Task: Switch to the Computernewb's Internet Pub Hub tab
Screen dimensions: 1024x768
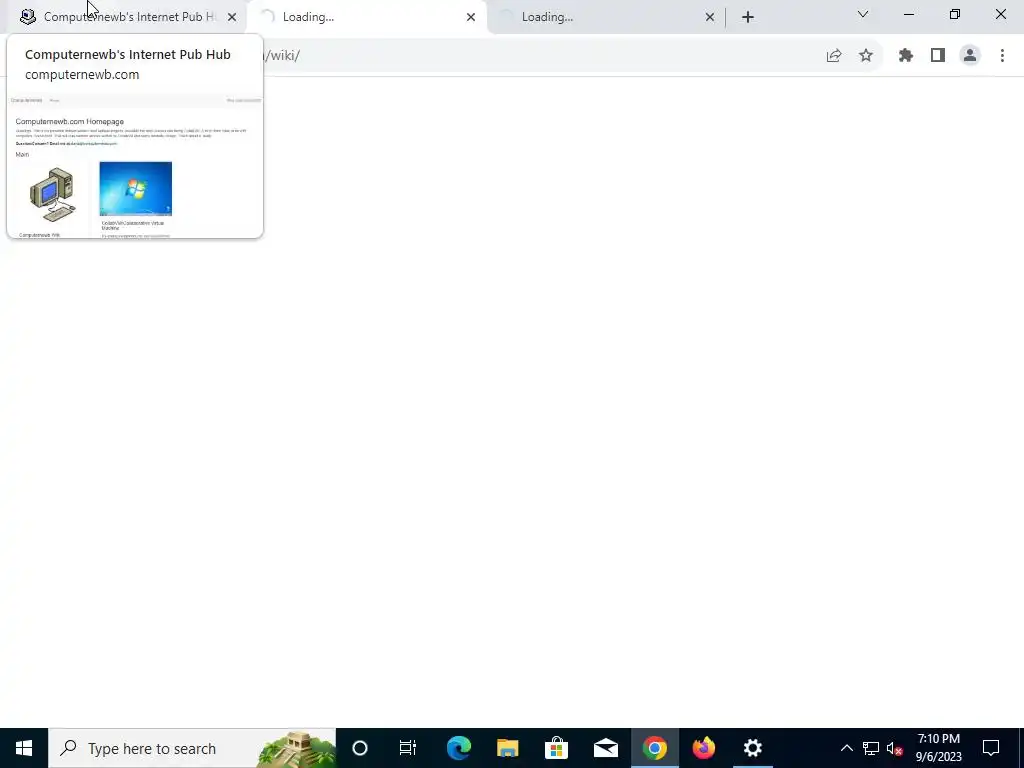Action: tap(127, 17)
